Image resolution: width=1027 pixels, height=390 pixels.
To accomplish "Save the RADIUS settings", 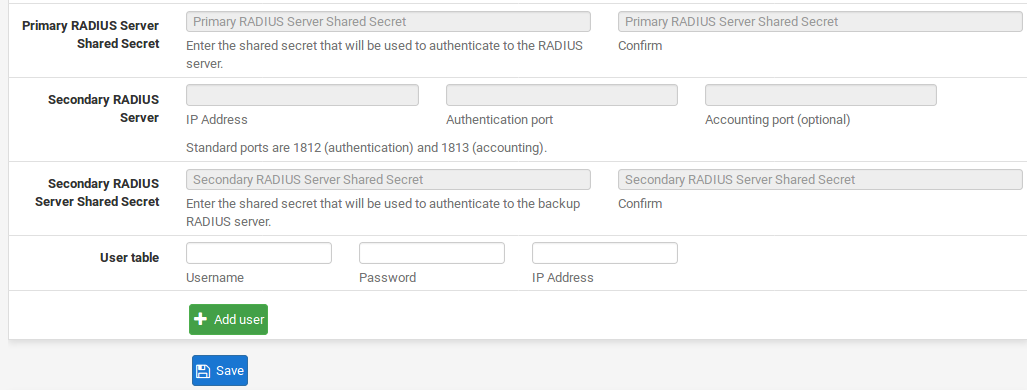I will tap(220, 370).
